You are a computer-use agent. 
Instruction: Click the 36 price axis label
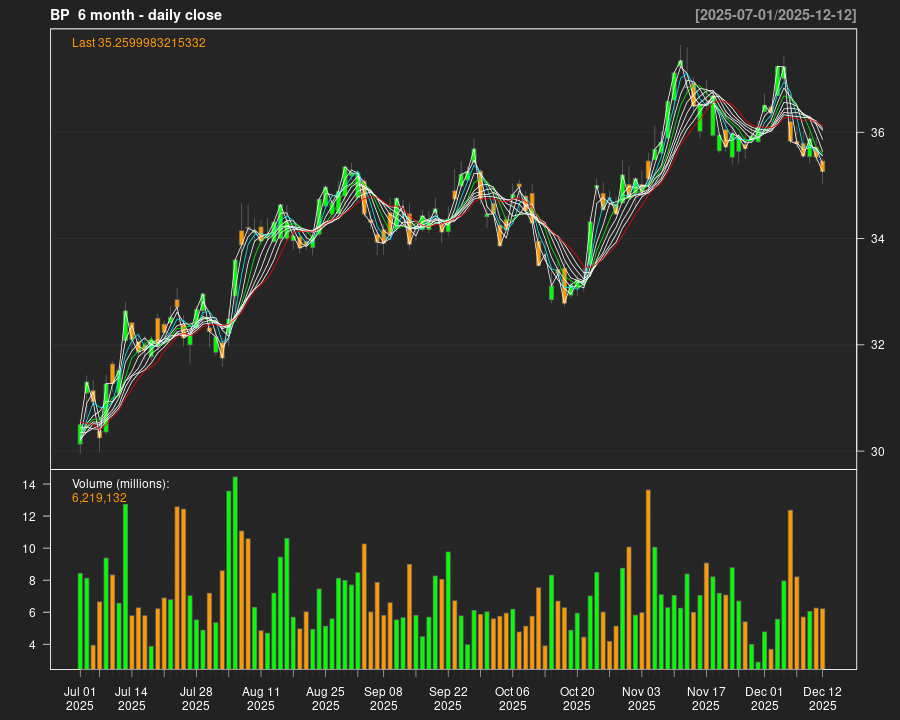click(877, 133)
